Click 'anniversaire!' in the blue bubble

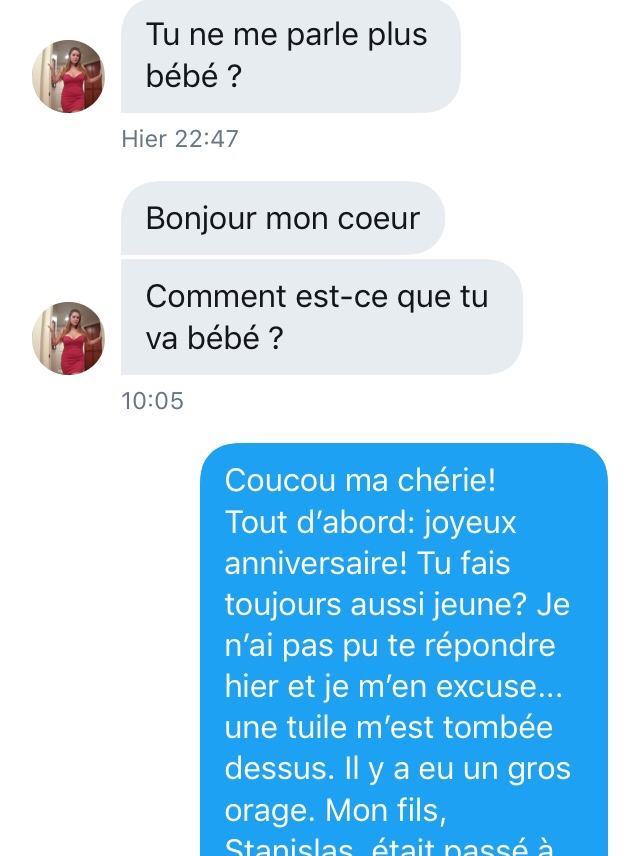pyautogui.click(x=316, y=563)
